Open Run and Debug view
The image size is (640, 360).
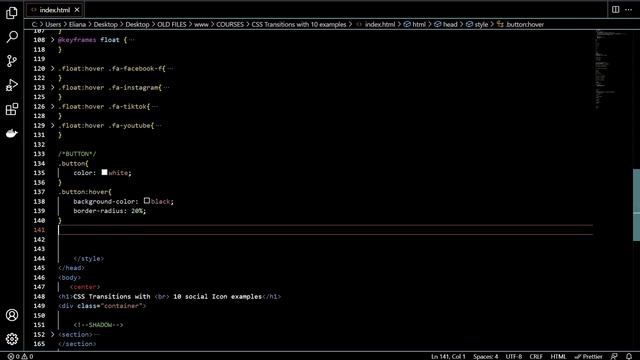(x=12, y=85)
